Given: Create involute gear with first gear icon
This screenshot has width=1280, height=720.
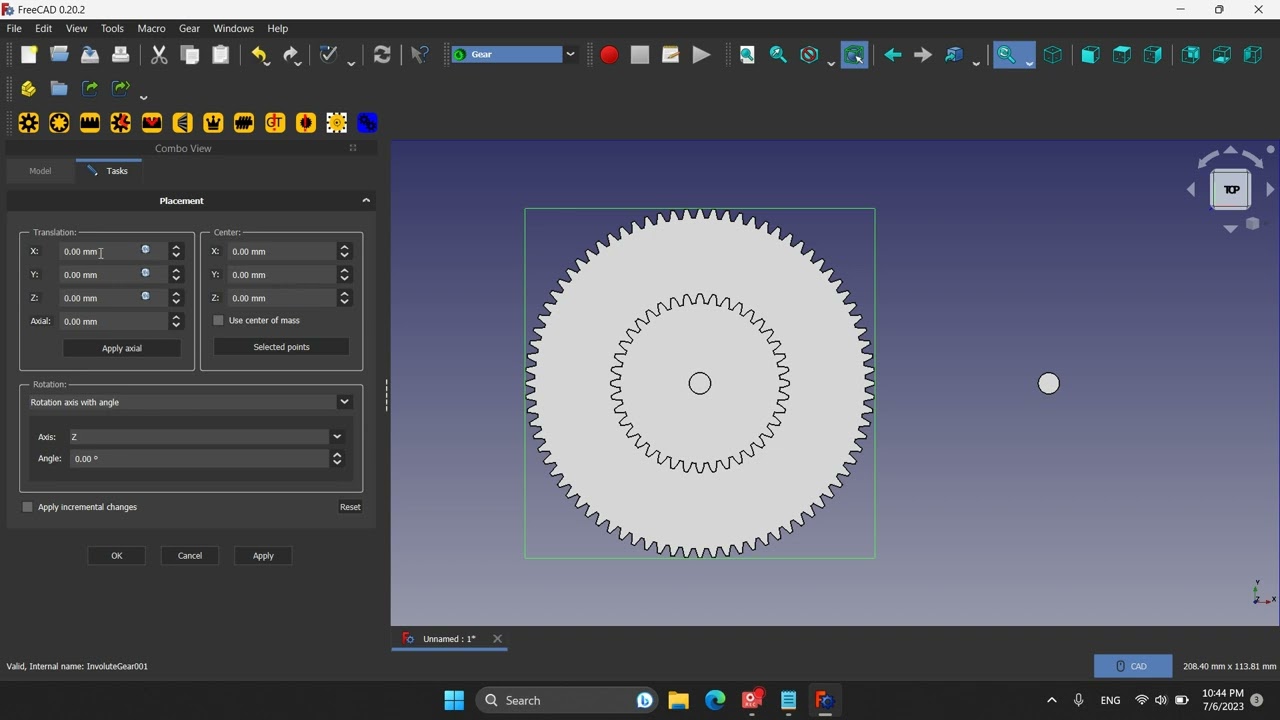Looking at the screenshot, I should point(29,122).
